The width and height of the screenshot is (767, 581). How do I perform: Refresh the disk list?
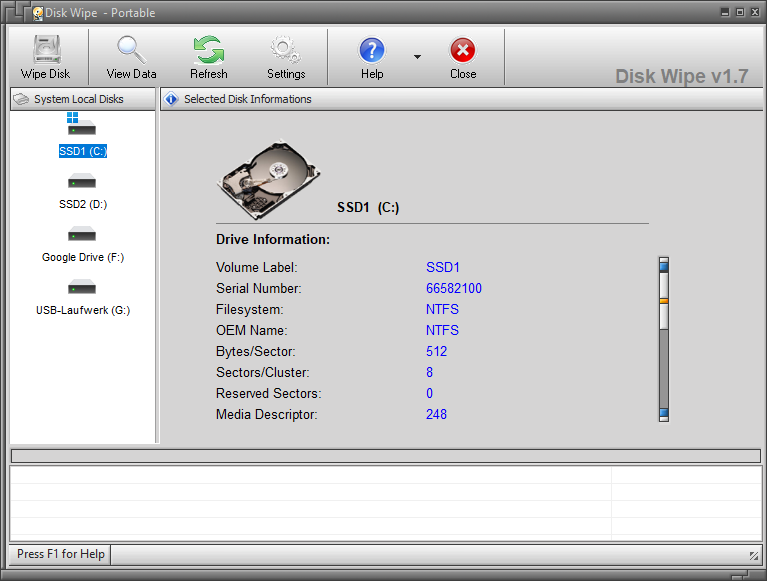tap(209, 49)
